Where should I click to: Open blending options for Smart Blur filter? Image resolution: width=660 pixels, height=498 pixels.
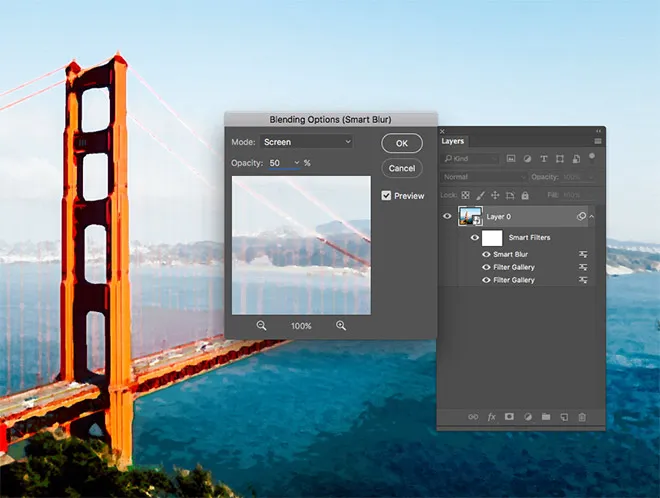[582, 255]
